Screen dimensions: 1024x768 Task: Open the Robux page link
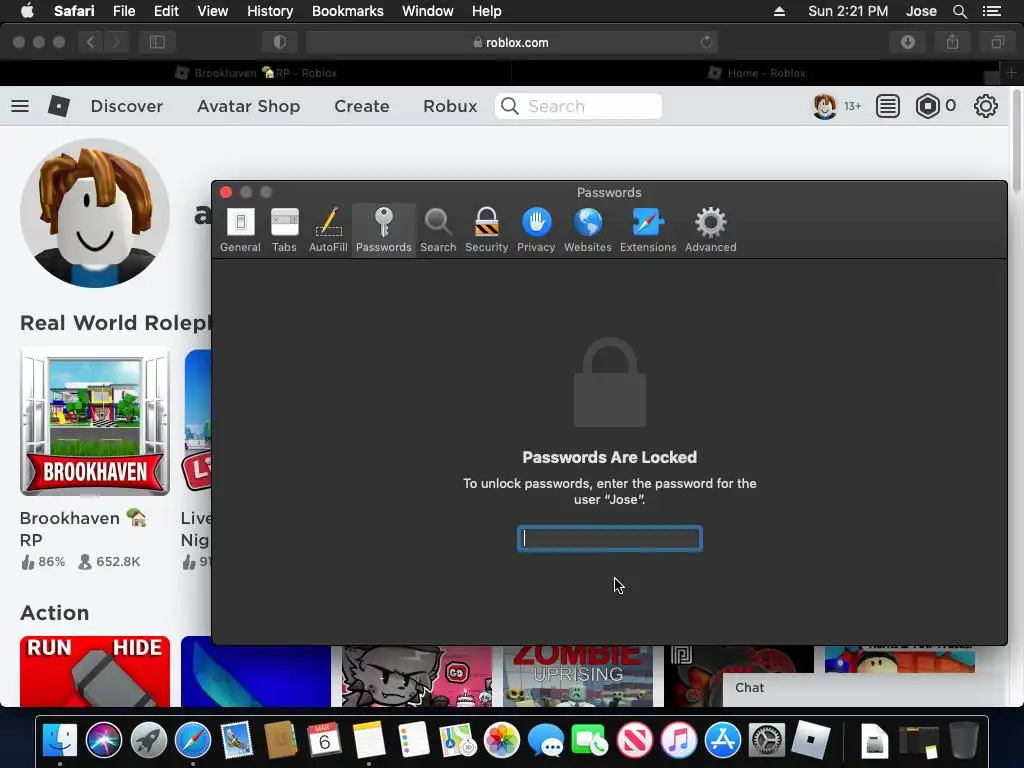click(450, 106)
